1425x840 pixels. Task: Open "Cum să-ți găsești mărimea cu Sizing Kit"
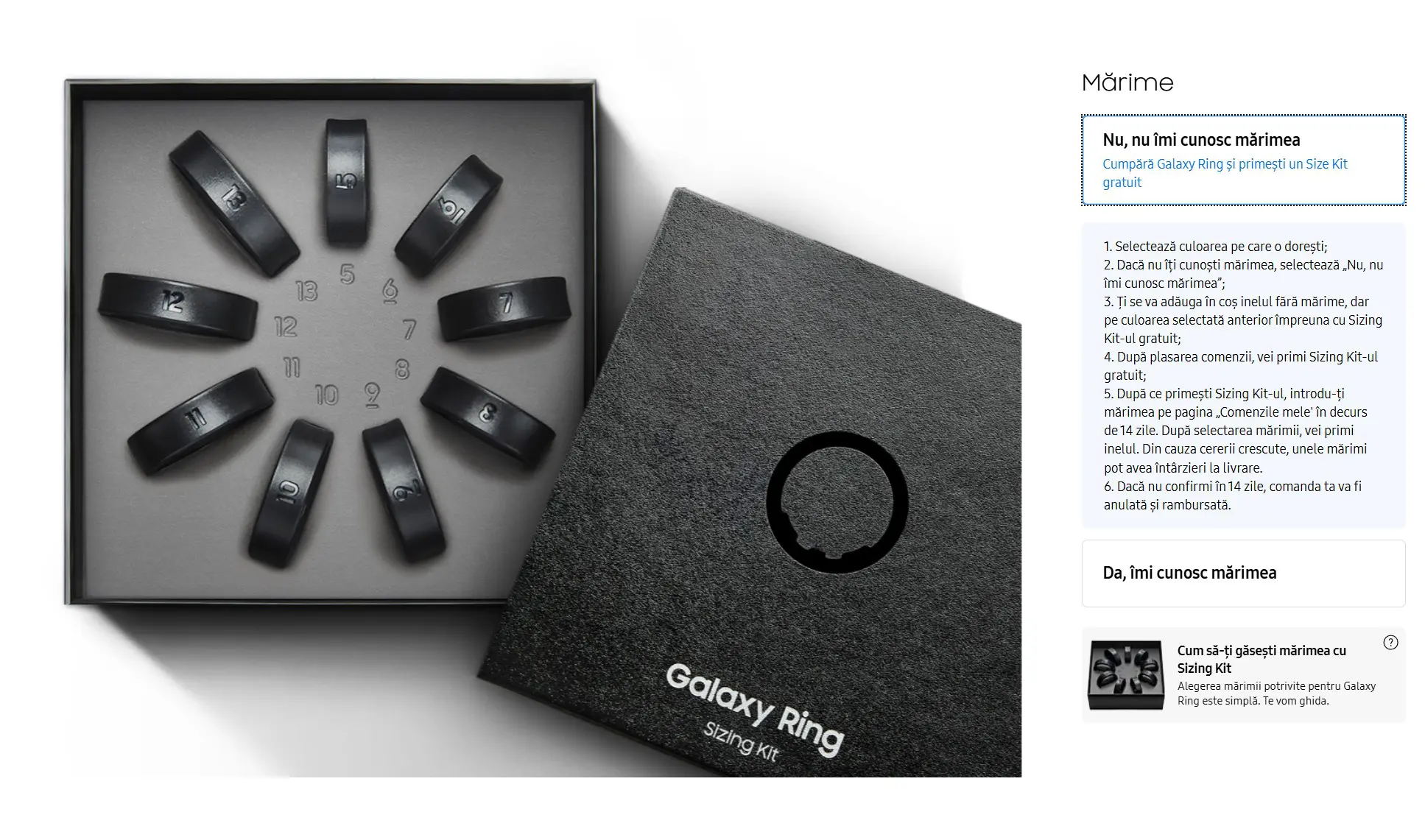coord(1261,659)
